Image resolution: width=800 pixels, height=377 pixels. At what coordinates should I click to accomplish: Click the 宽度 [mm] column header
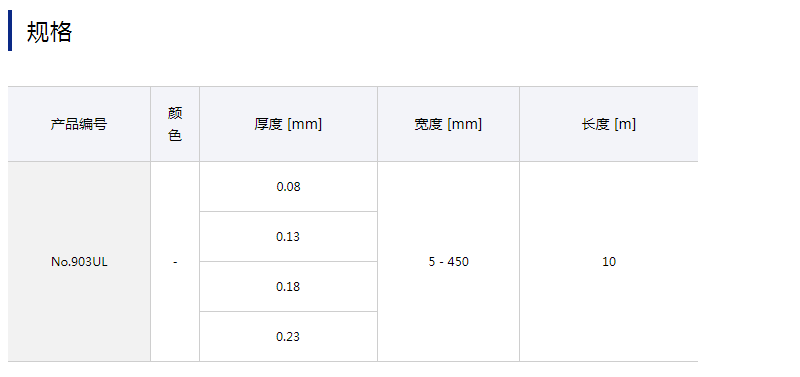(x=448, y=124)
